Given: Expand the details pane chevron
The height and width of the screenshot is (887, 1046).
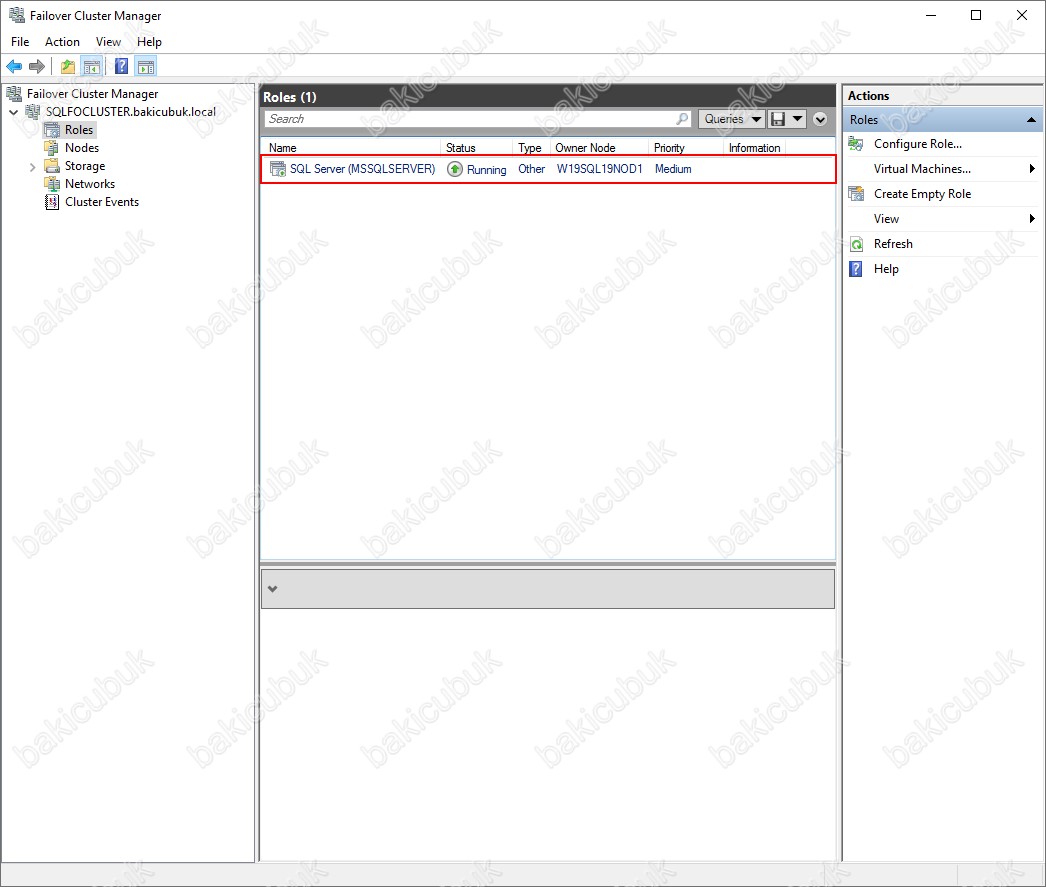Looking at the screenshot, I should (272, 589).
